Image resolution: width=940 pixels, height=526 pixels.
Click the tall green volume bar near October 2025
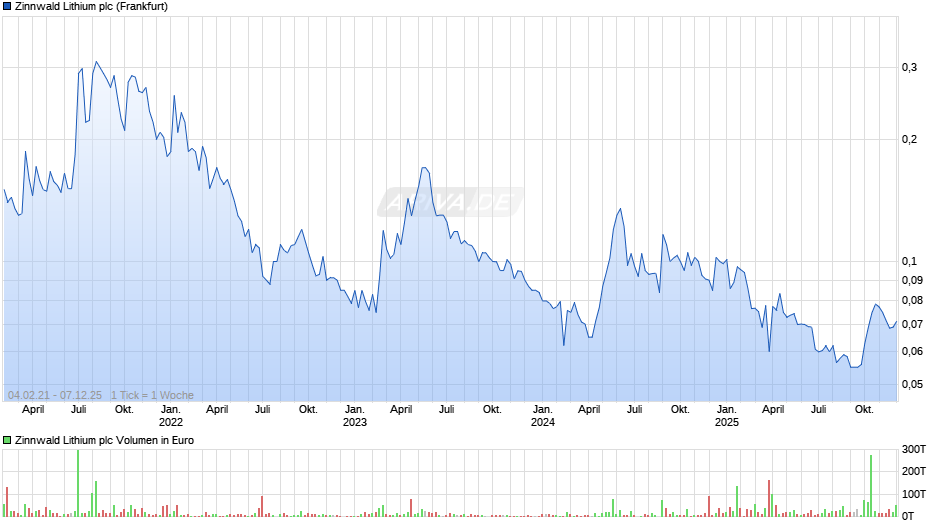[871, 486]
